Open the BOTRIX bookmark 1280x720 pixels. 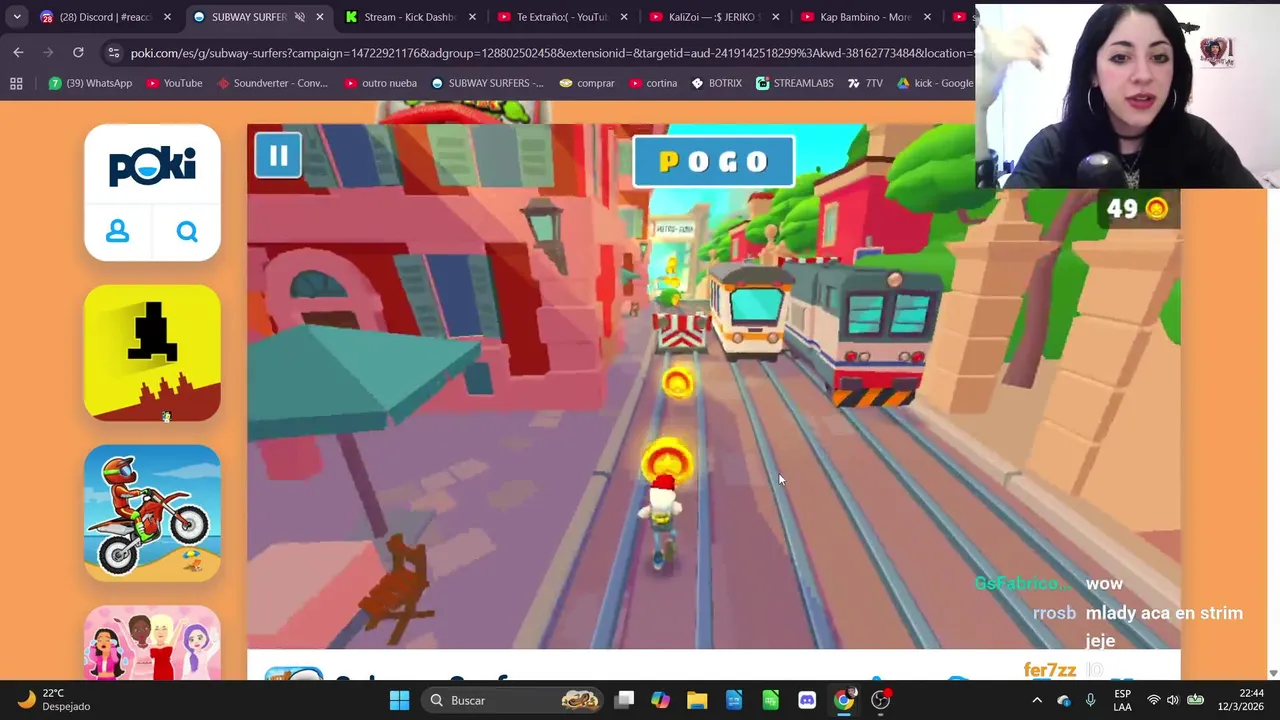coord(716,83)
